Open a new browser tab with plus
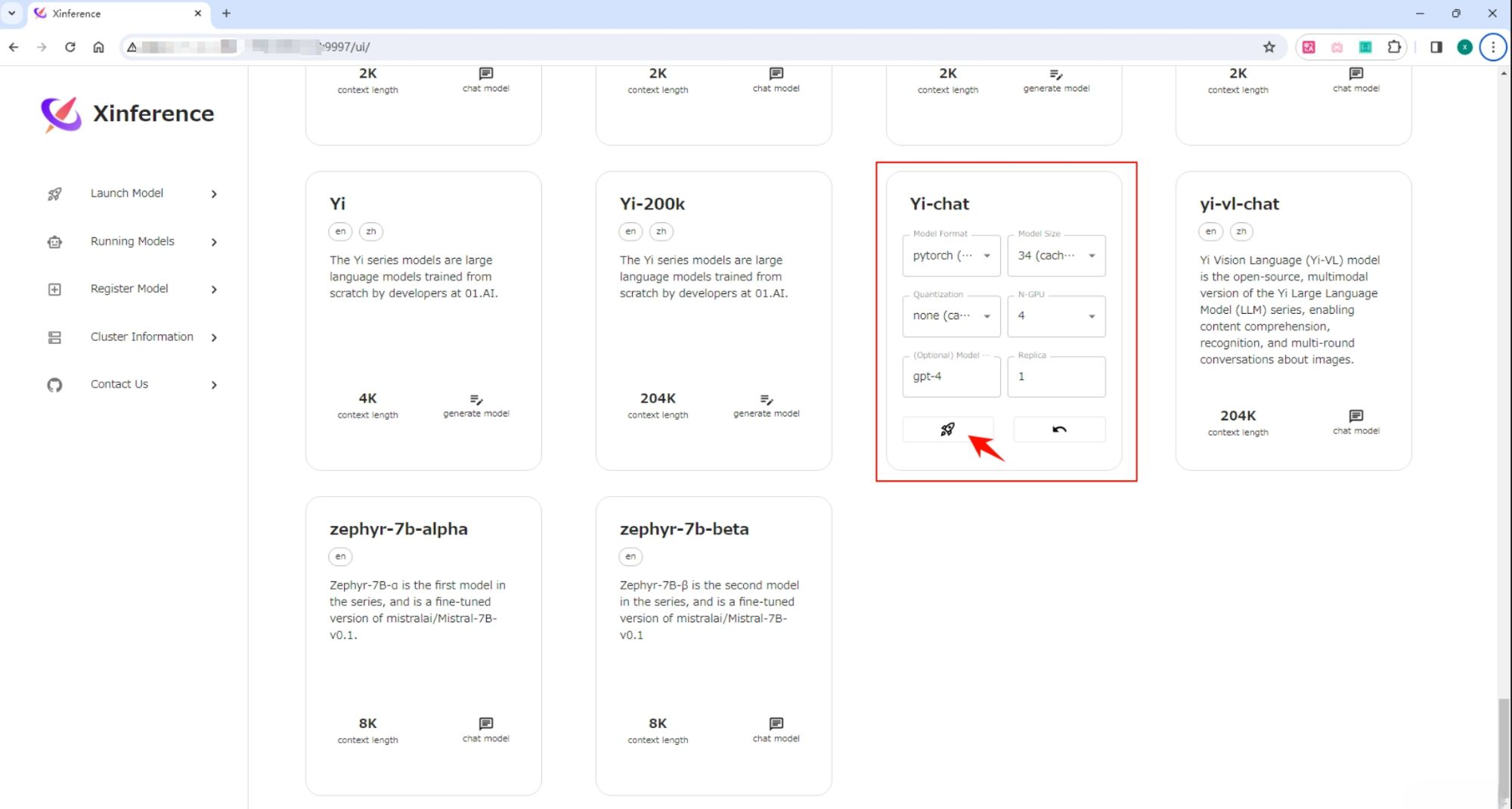The width and height of the screenshot is (1512, 809). (226, 14)
